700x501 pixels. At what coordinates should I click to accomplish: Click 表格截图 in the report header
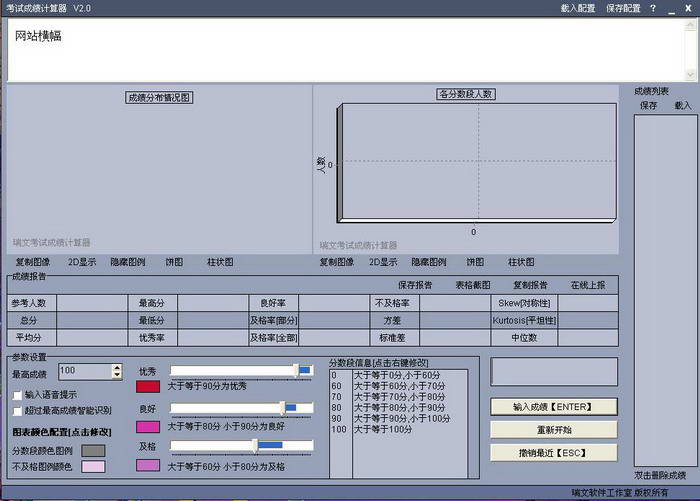472,285
